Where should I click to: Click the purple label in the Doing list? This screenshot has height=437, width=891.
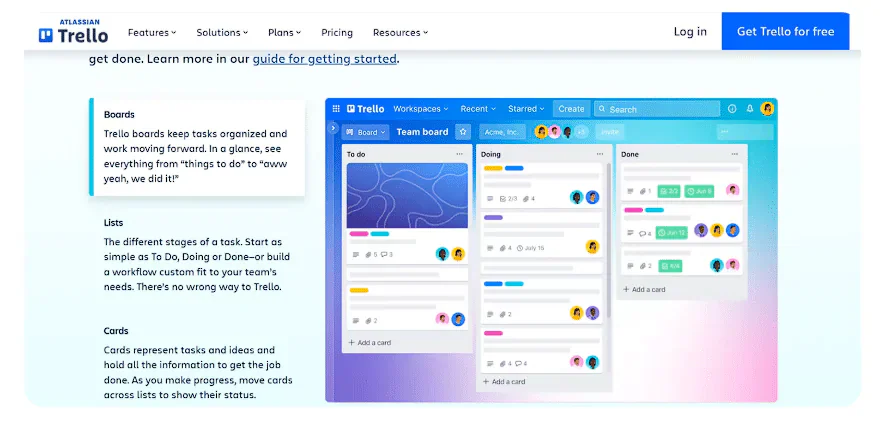[x=493, y=218]
